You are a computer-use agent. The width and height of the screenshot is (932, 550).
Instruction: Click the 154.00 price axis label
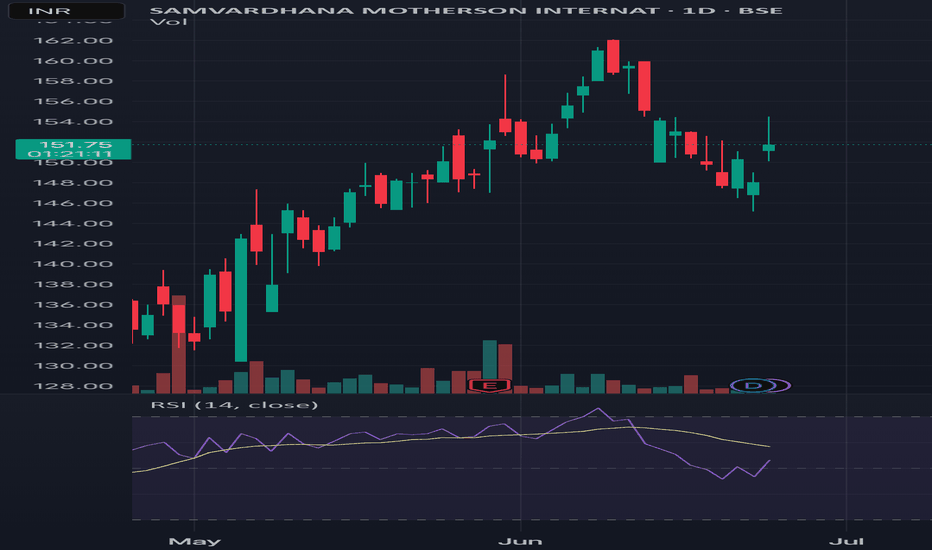click(x=73, y=122)
